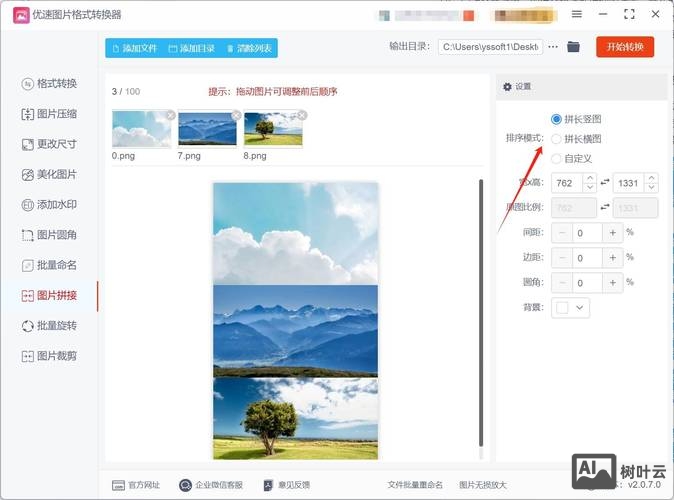Click the settings gear icon
The height and width of the screenshot is (500, 674).
point(507,87)
